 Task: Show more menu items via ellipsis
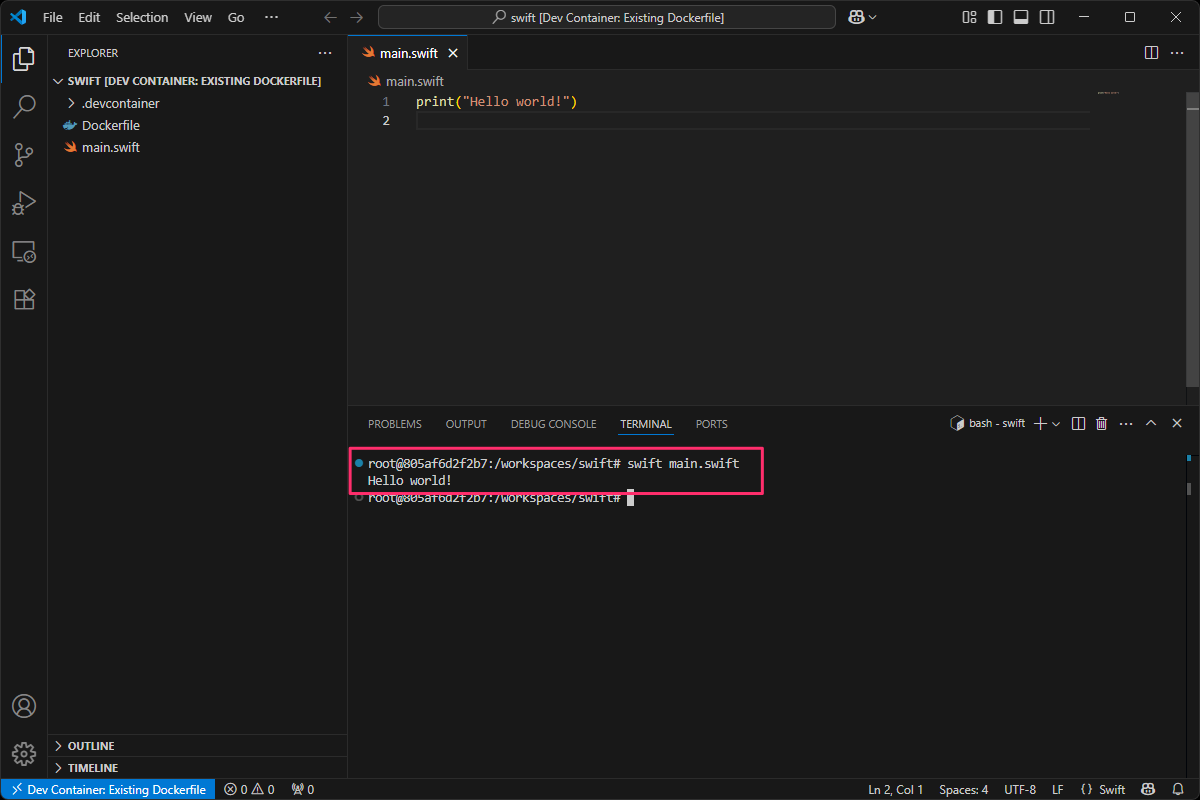pos(271,17)
